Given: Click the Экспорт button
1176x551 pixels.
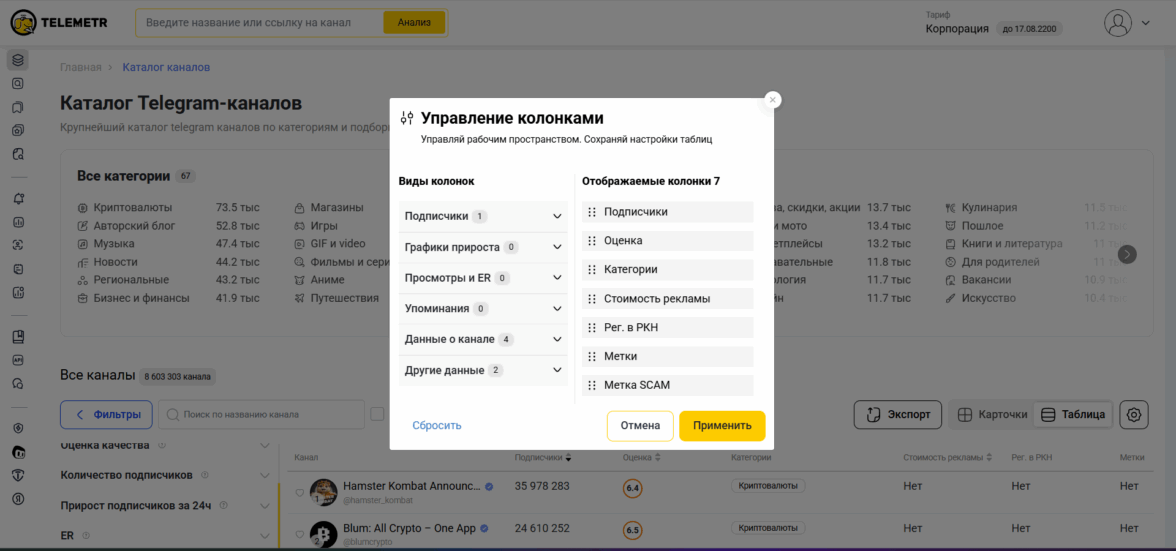Looking at the screenshot, I should pos(898,415).
